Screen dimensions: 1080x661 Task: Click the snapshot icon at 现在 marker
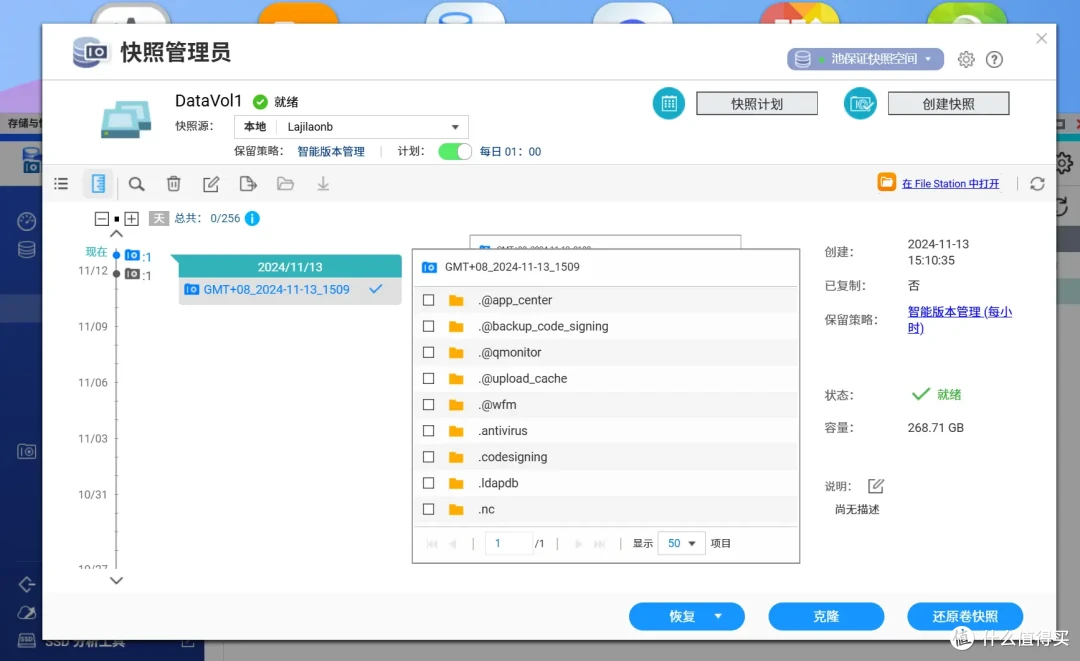(x=132, y=255)
